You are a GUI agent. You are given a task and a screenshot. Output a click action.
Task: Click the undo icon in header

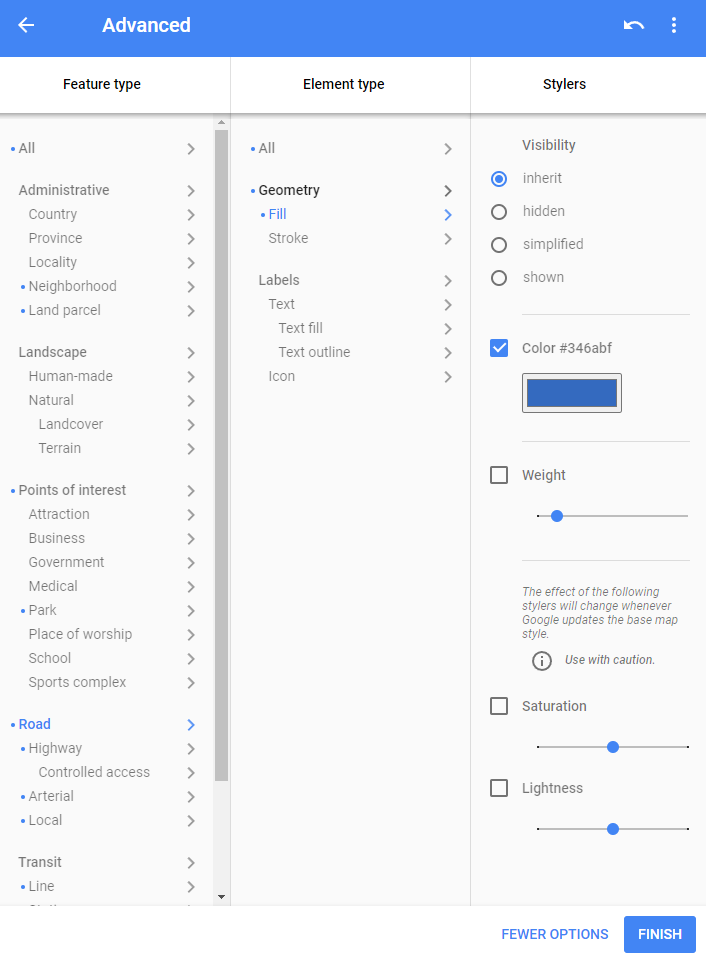634,25
